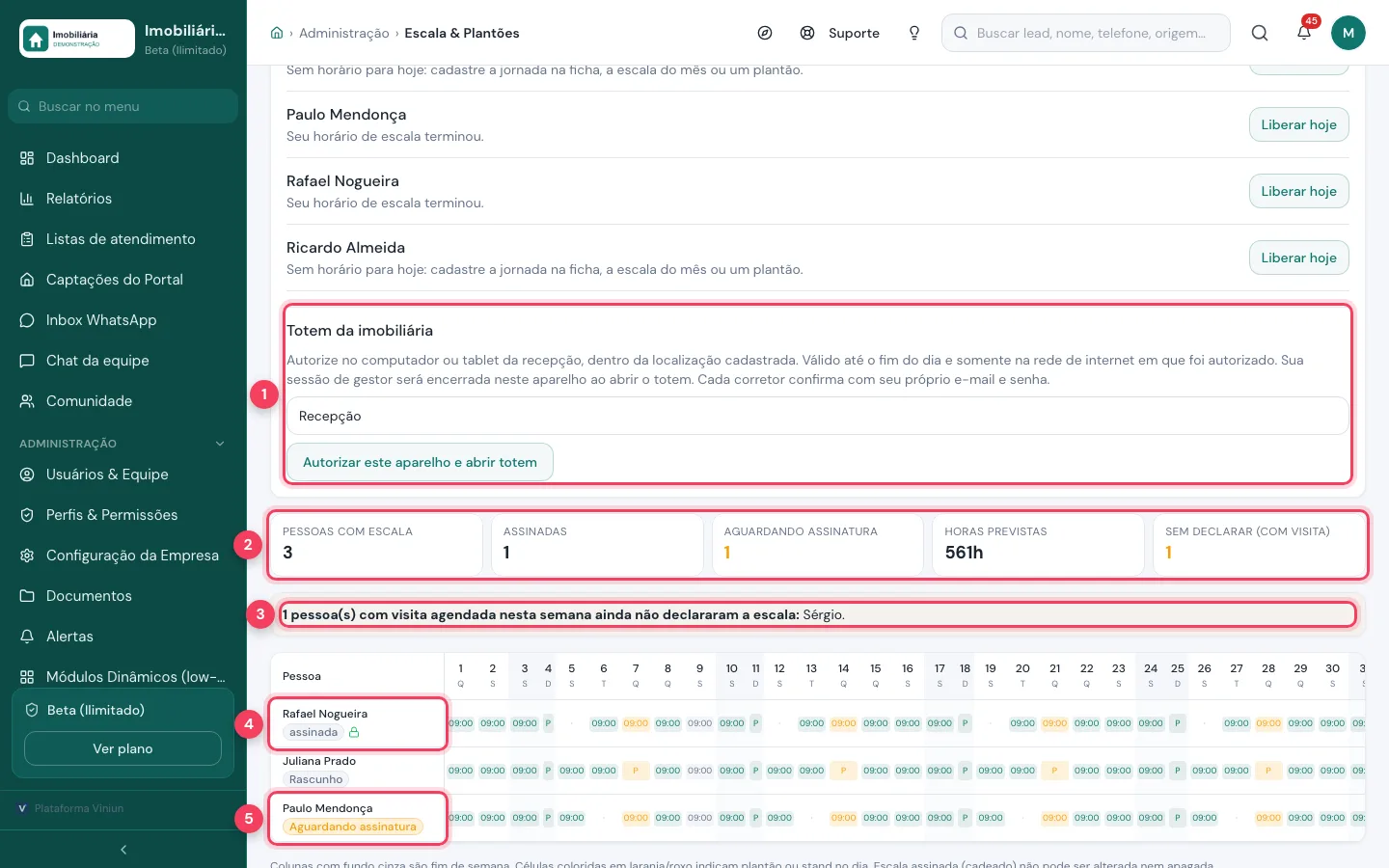Open the notifications bell
Image resolution: width=1389 pixels, height=868 pixels.
pyautogui.click(x=1304, y=33)
